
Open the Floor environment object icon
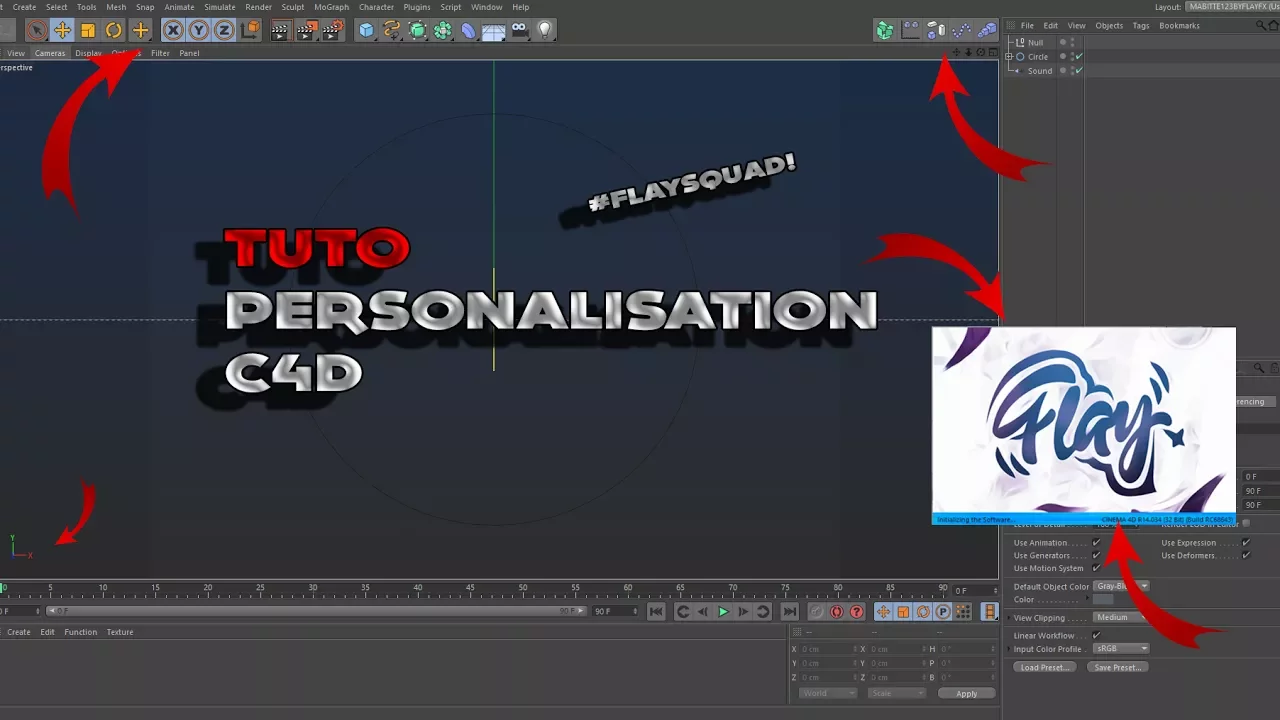click(x=493, y=30)
